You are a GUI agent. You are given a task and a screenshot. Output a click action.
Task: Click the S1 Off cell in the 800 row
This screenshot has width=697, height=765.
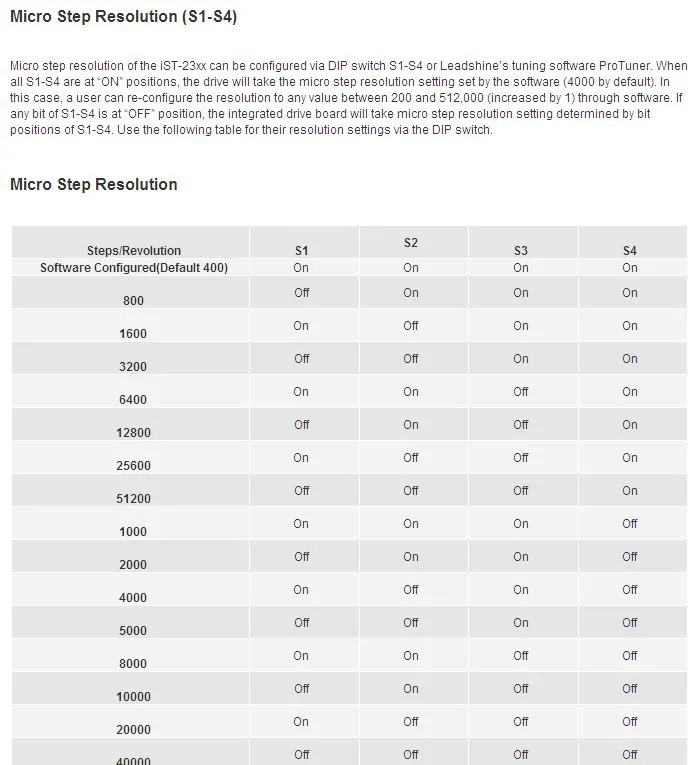point(301,293)
